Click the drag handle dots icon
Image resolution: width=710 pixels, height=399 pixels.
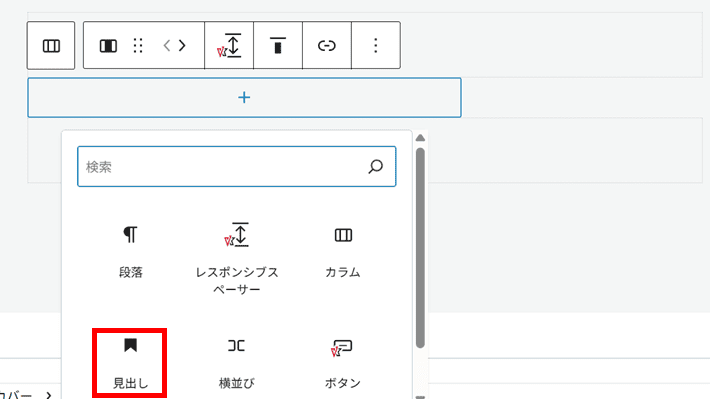pos(138,46)
